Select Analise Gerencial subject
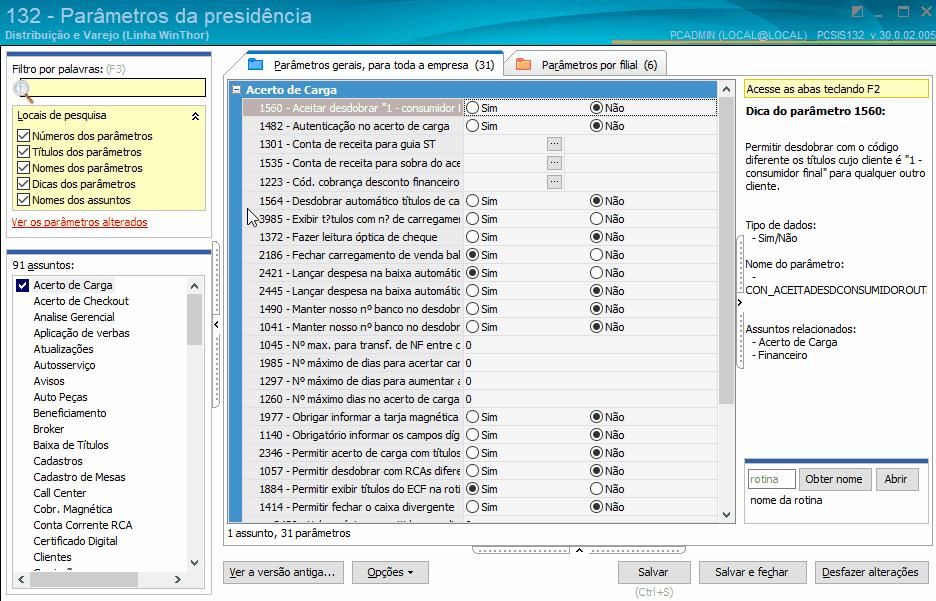 74,317
